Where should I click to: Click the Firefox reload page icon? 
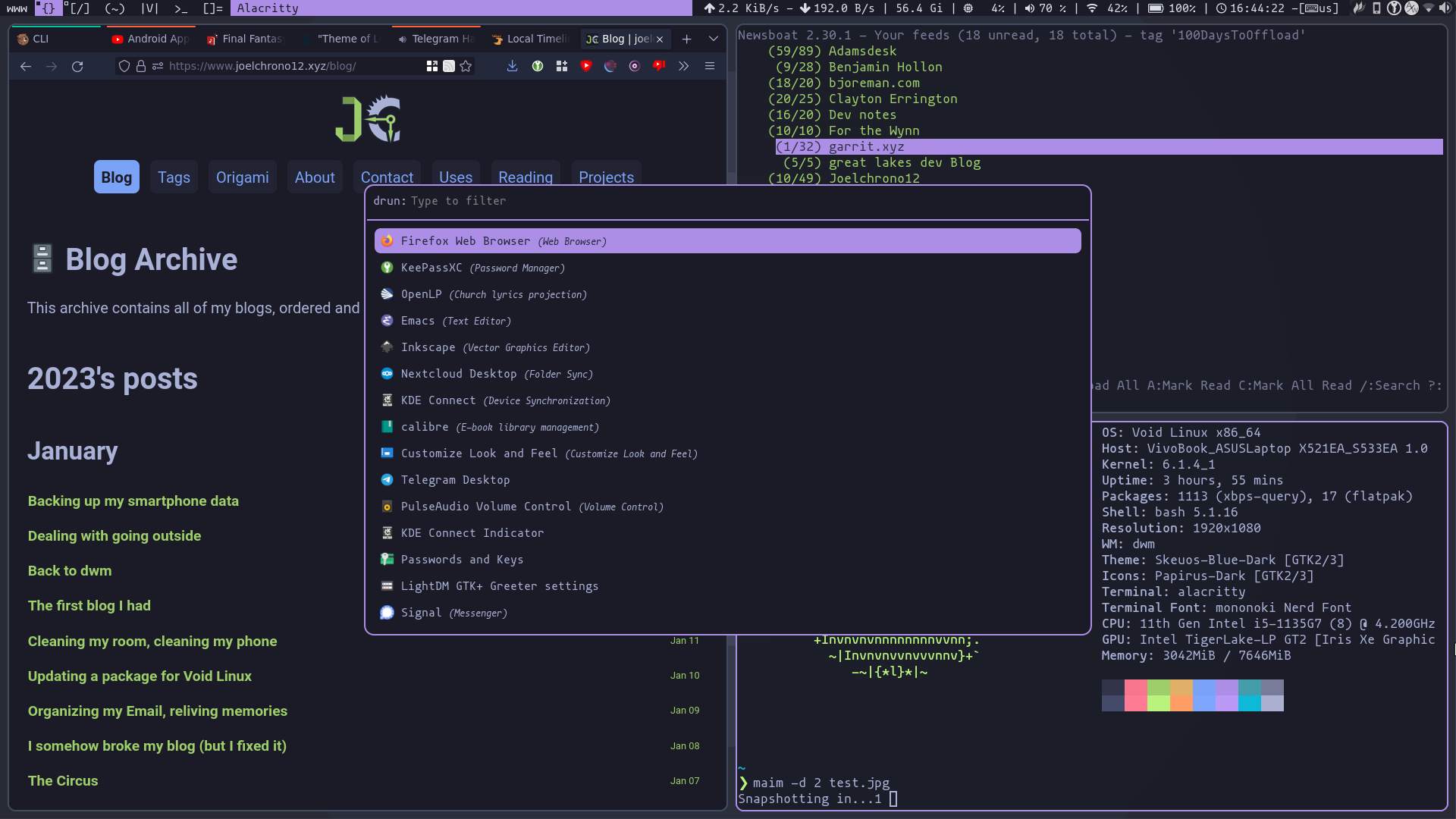[77, 67]
